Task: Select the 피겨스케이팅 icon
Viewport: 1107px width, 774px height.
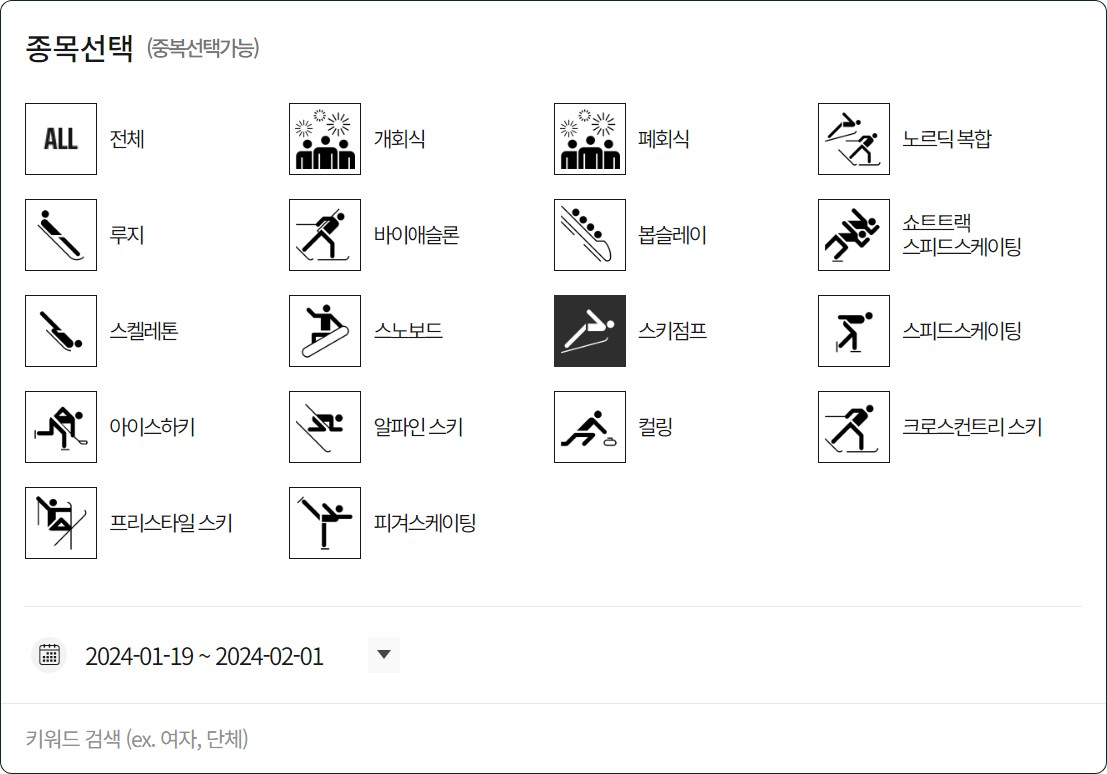Action: tap(324, 522)
